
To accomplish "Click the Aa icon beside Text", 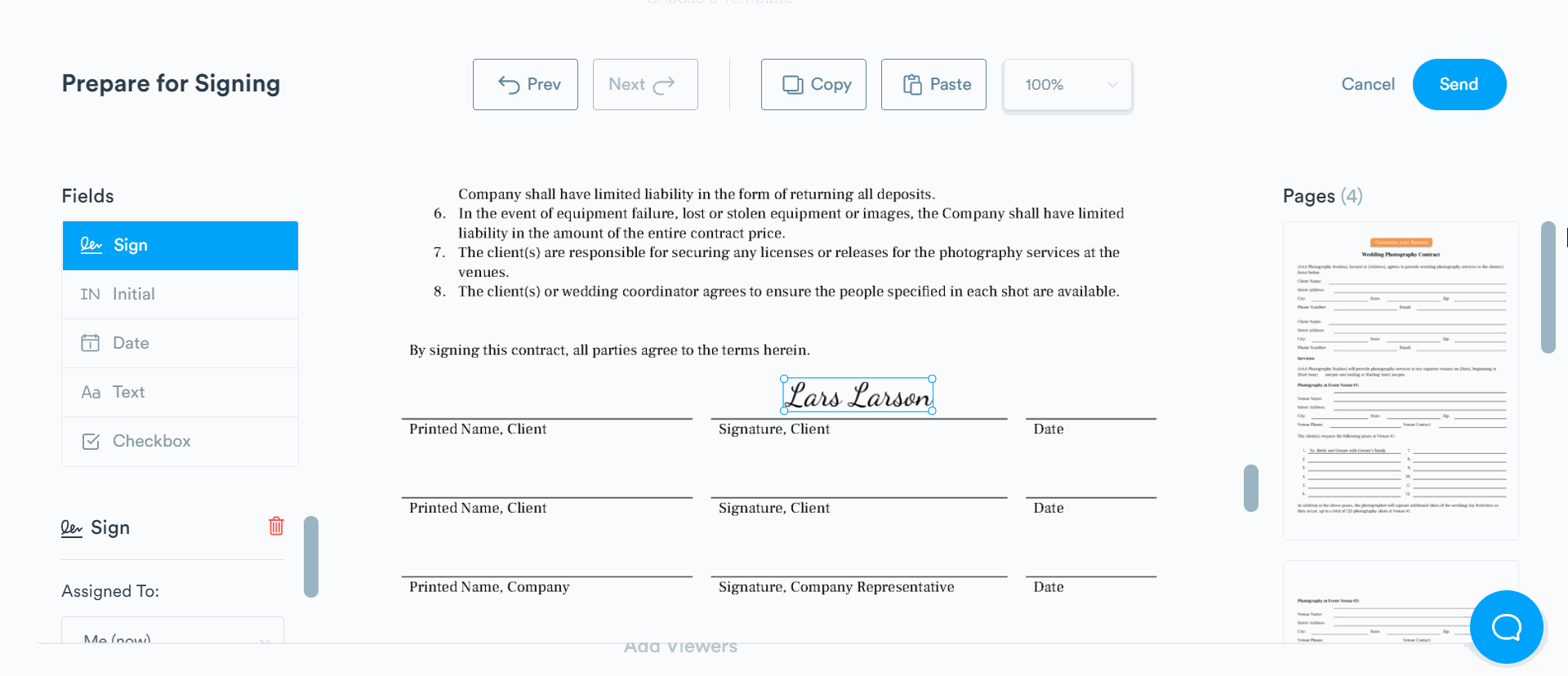I will [91, 393].
